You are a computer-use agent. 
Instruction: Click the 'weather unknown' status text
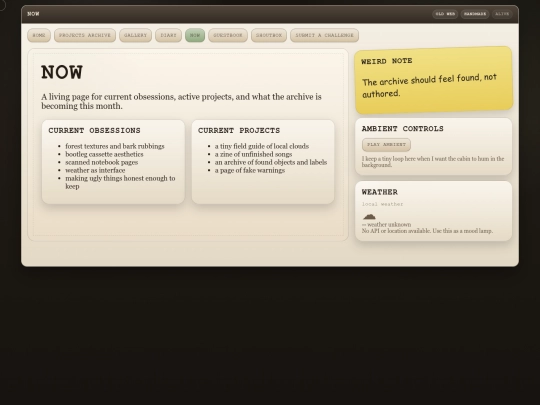click(386, 225)
